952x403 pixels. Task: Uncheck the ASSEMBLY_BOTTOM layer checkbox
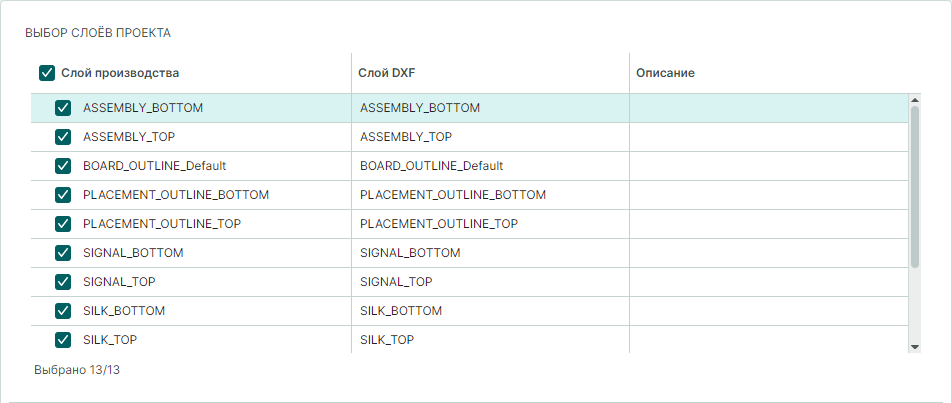pyautogui.click(x=63, y=108)
